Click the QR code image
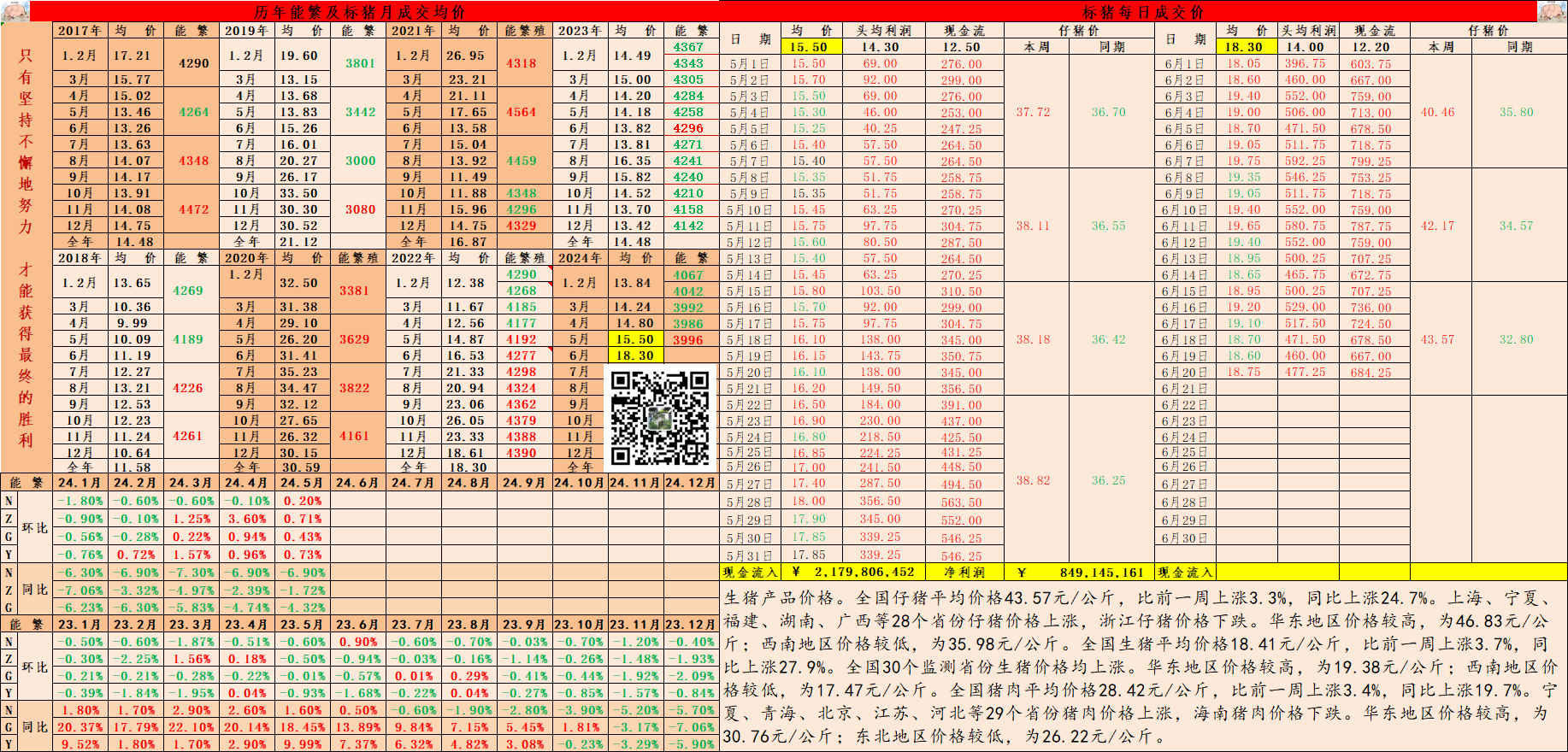Viewport: 1568px width, 752px height. coord(660,418)
